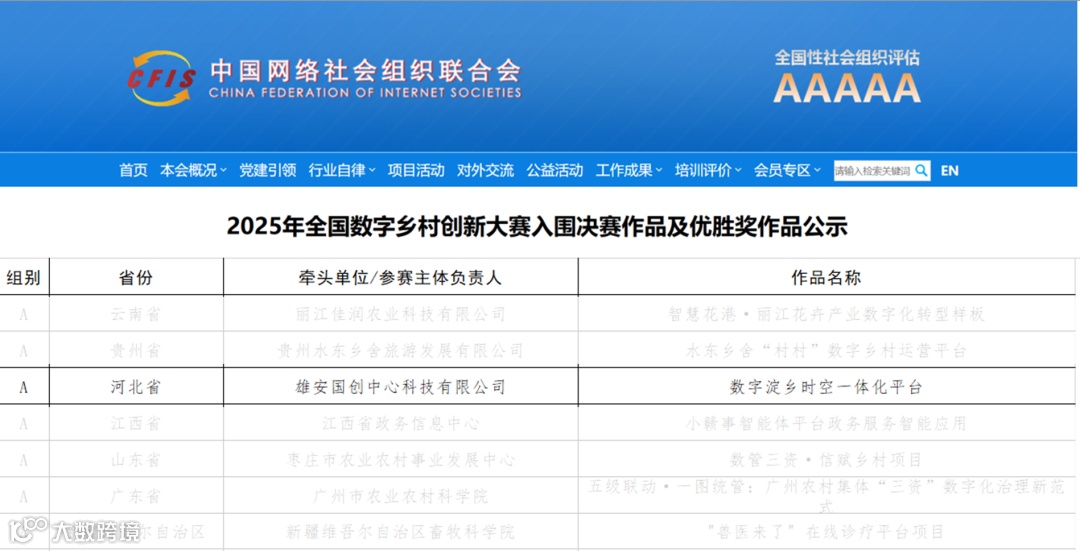This screenshot has width=1080, height=551.
Task: Click the 作品名称 column header
Action: (826, 278)
